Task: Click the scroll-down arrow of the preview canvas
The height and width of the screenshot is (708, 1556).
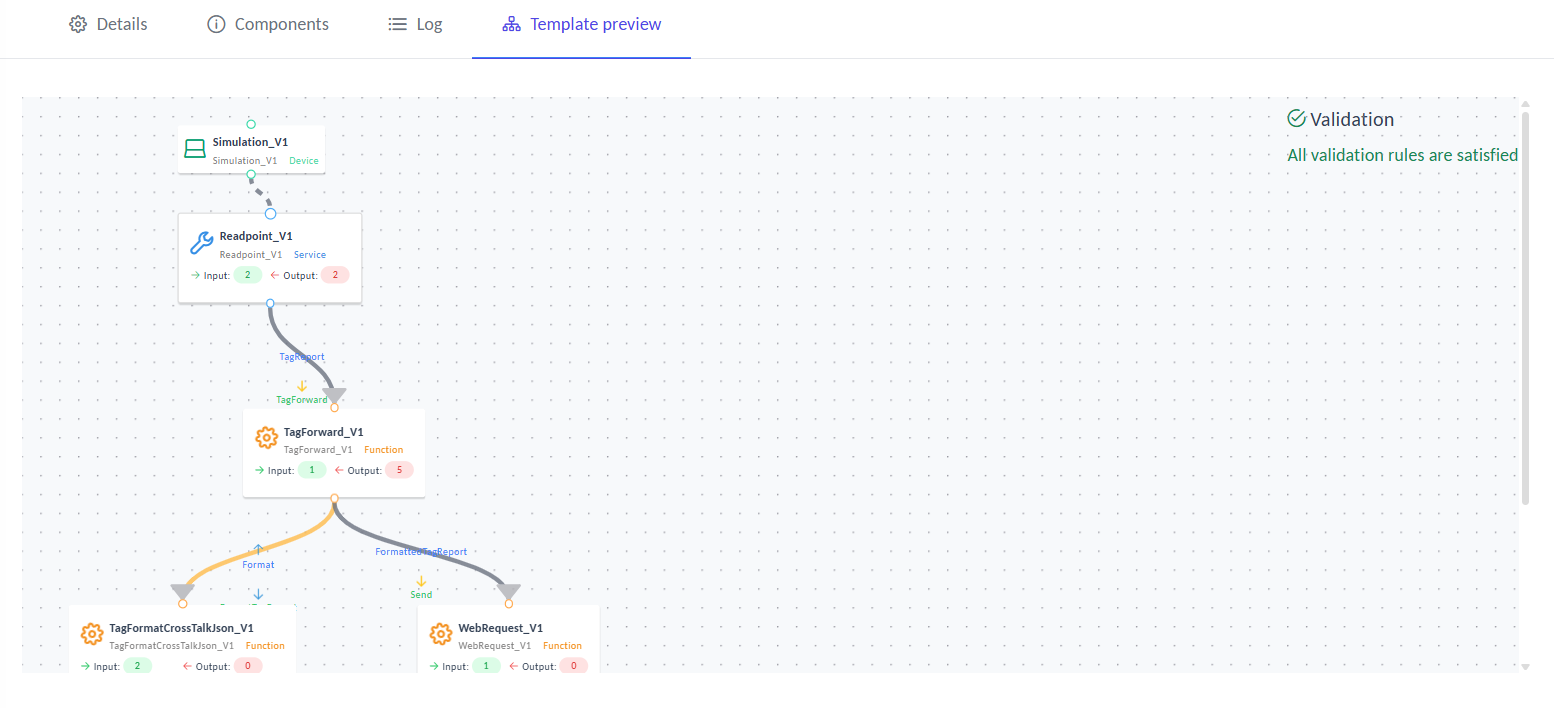Action: coord(1525,667)
